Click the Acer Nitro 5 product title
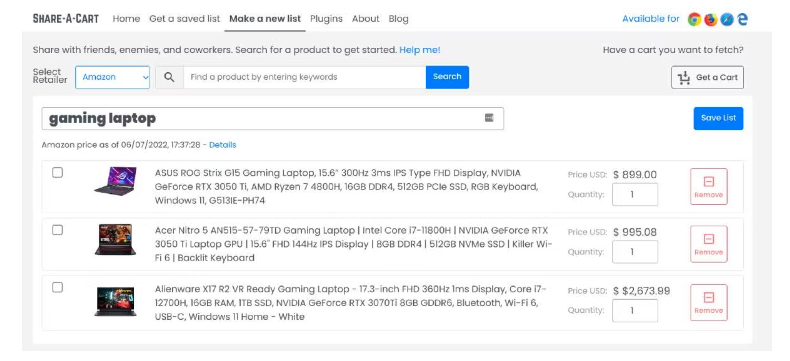 tap(353, 244)
